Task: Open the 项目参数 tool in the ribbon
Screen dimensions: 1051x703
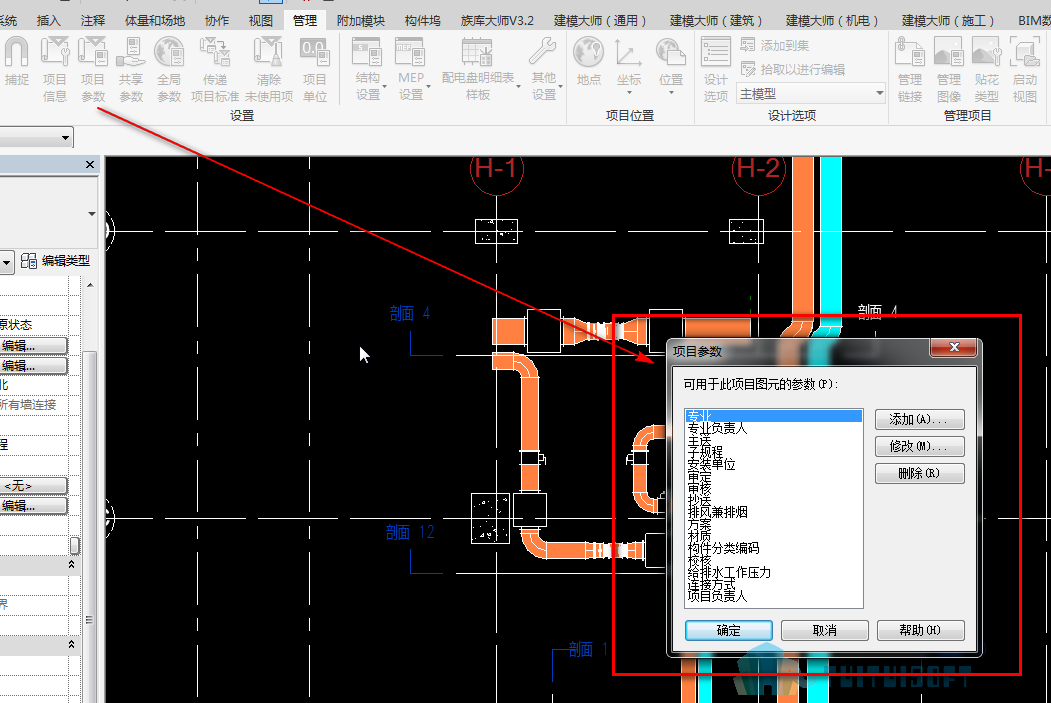Action: coord(92,69)
